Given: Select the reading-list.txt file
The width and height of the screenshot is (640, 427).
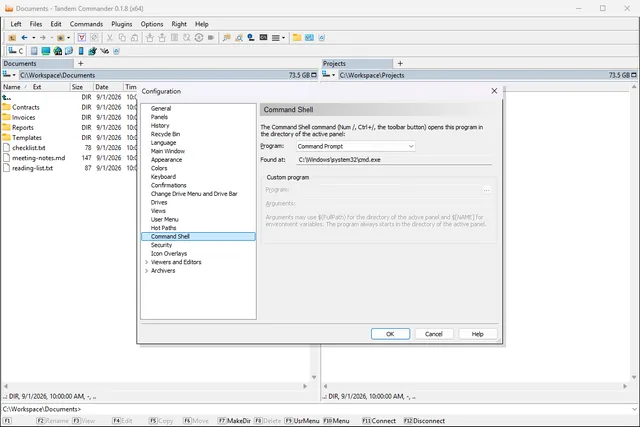Looking at the screenshot, I should [32, 168].
